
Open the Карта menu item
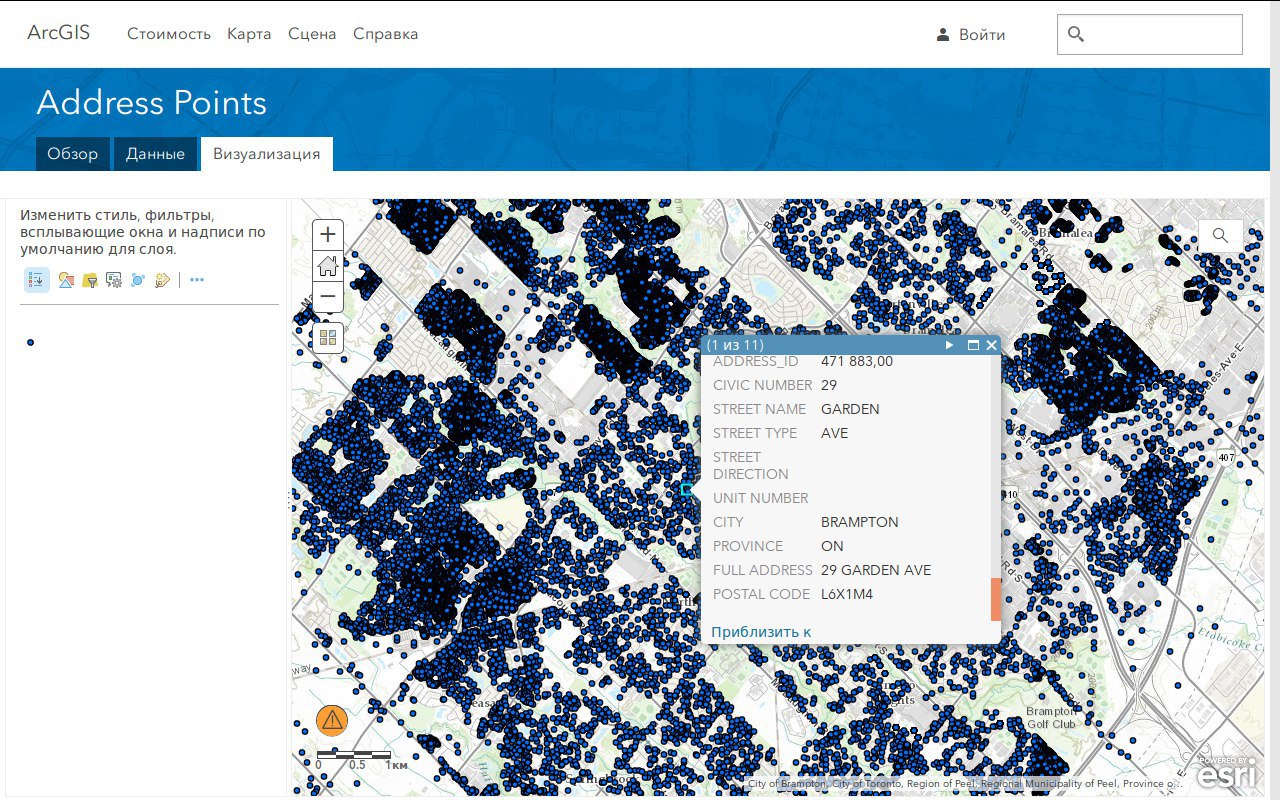(249, 34)
